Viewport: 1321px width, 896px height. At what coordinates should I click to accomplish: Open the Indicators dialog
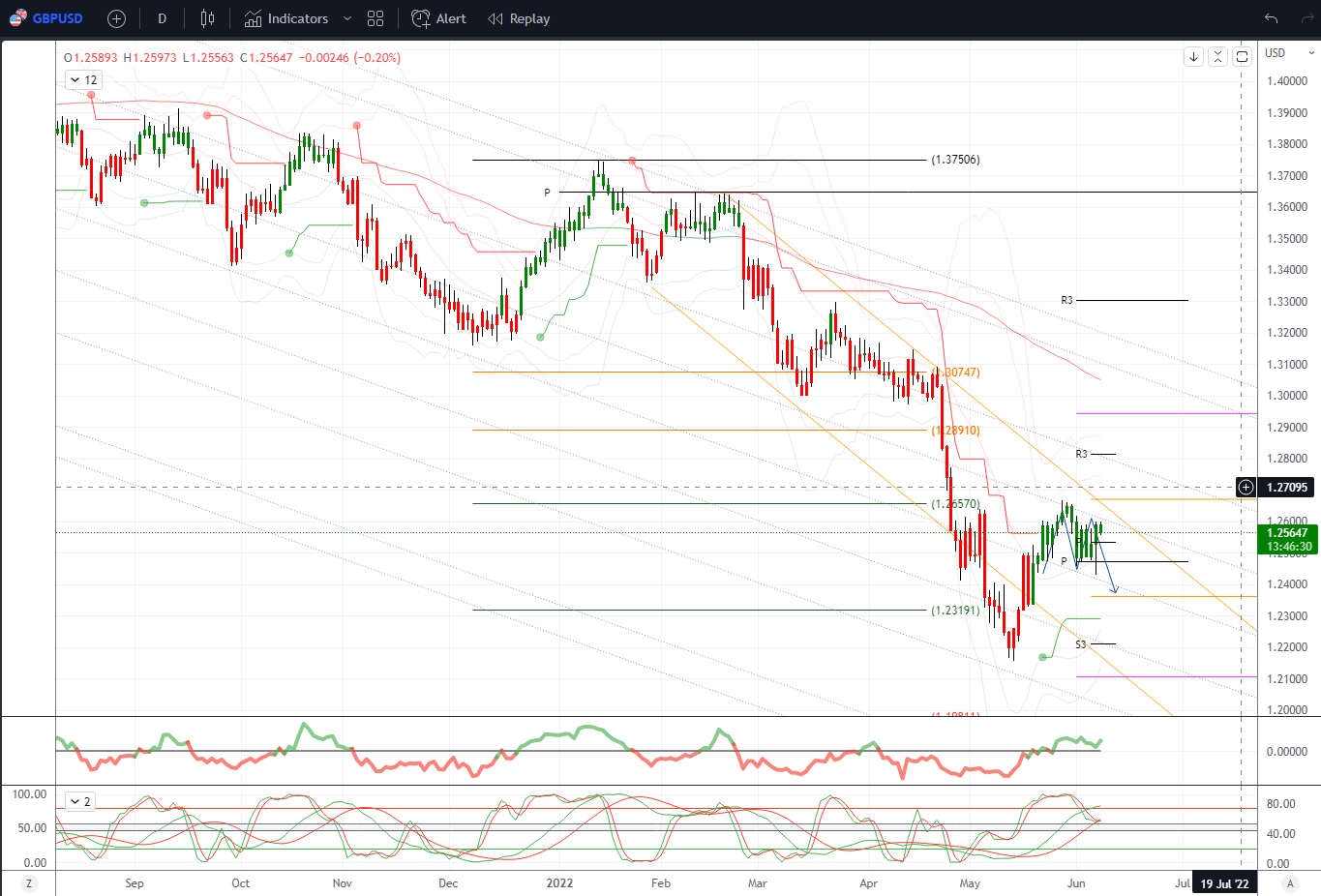pos(286,18)
